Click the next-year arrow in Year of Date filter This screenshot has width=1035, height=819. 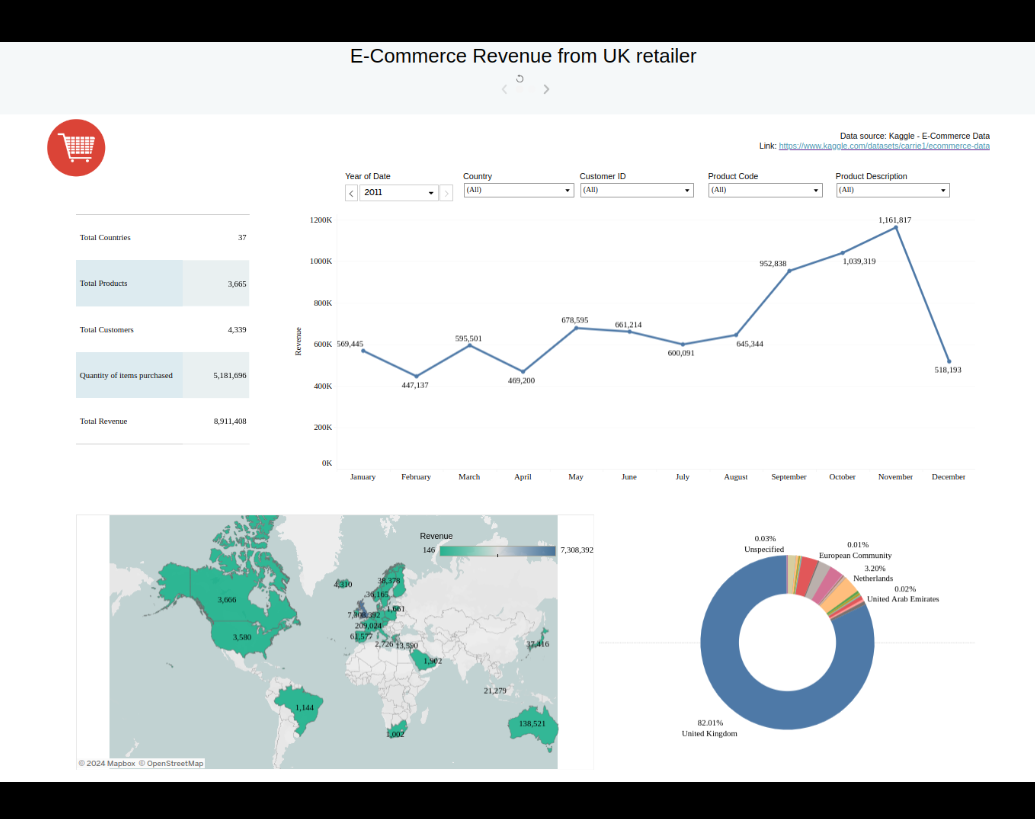[x=446, y=192]
